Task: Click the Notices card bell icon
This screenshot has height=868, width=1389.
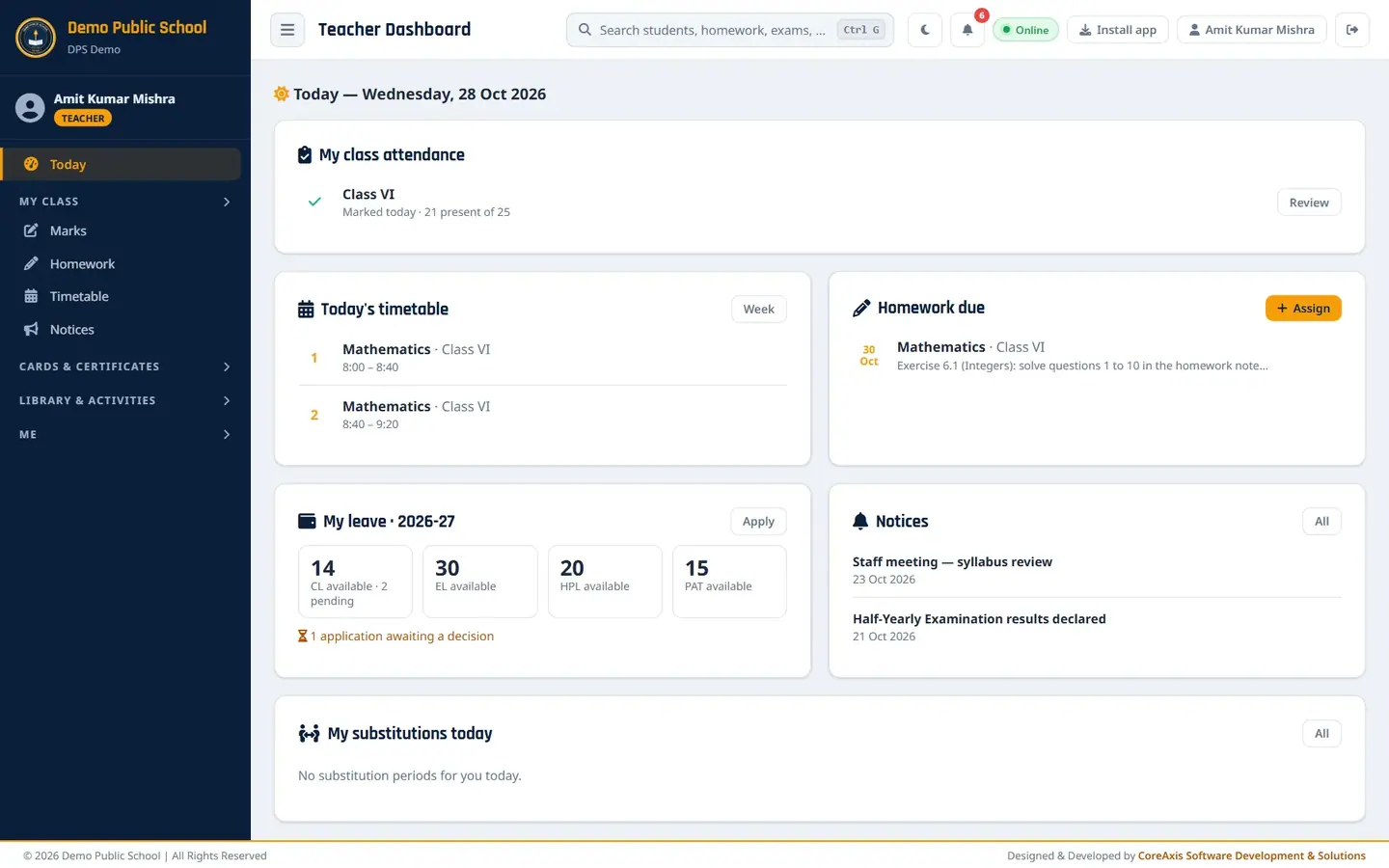Action: (x=860, y=522)
